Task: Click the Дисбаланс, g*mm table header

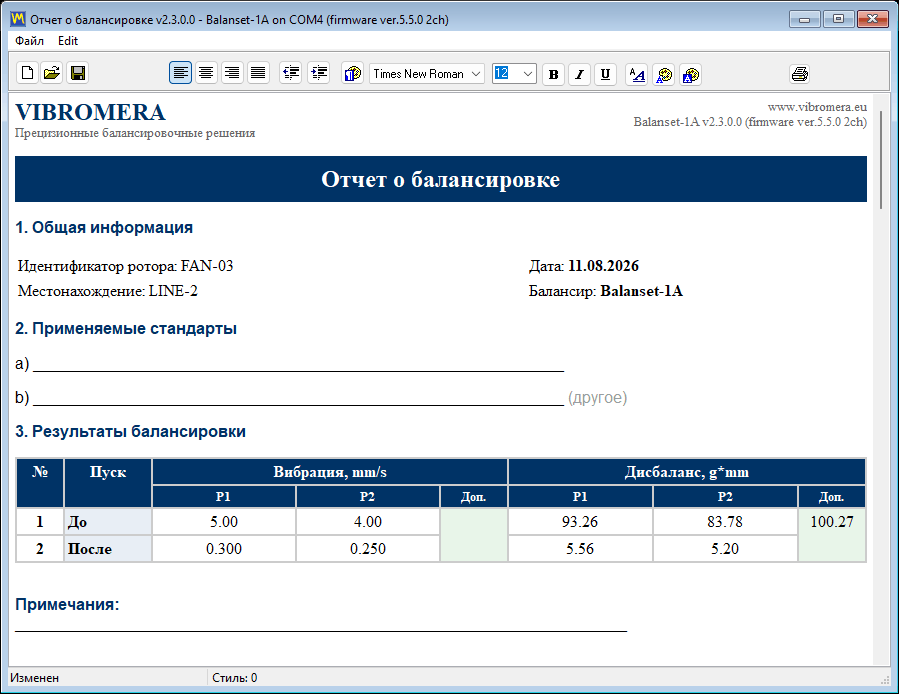Action: (x=686, y=472)
